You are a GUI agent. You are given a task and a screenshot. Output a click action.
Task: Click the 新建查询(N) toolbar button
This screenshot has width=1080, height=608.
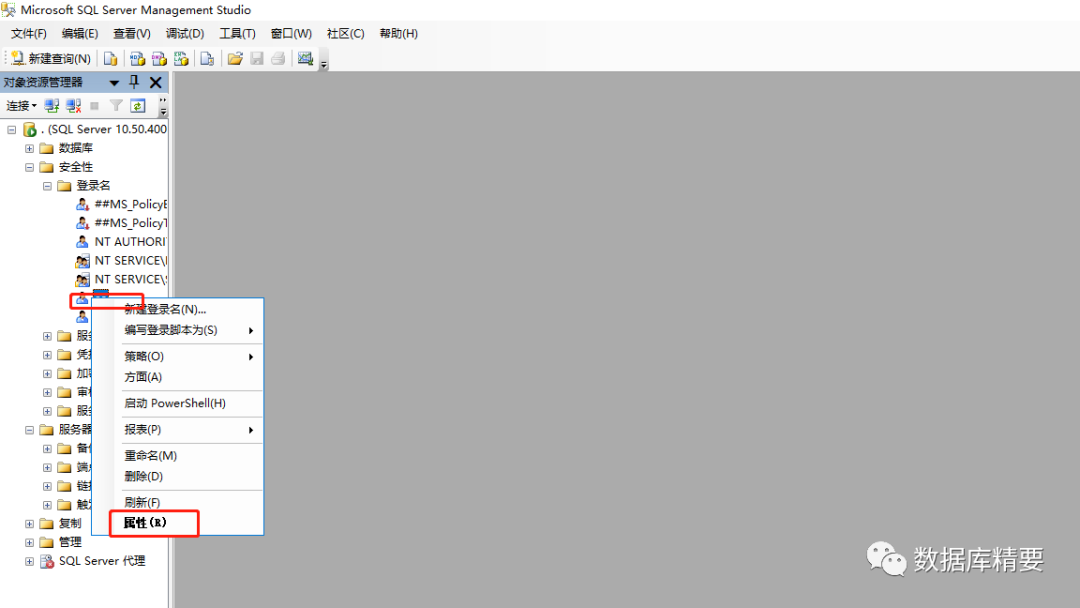click(52, 59)
